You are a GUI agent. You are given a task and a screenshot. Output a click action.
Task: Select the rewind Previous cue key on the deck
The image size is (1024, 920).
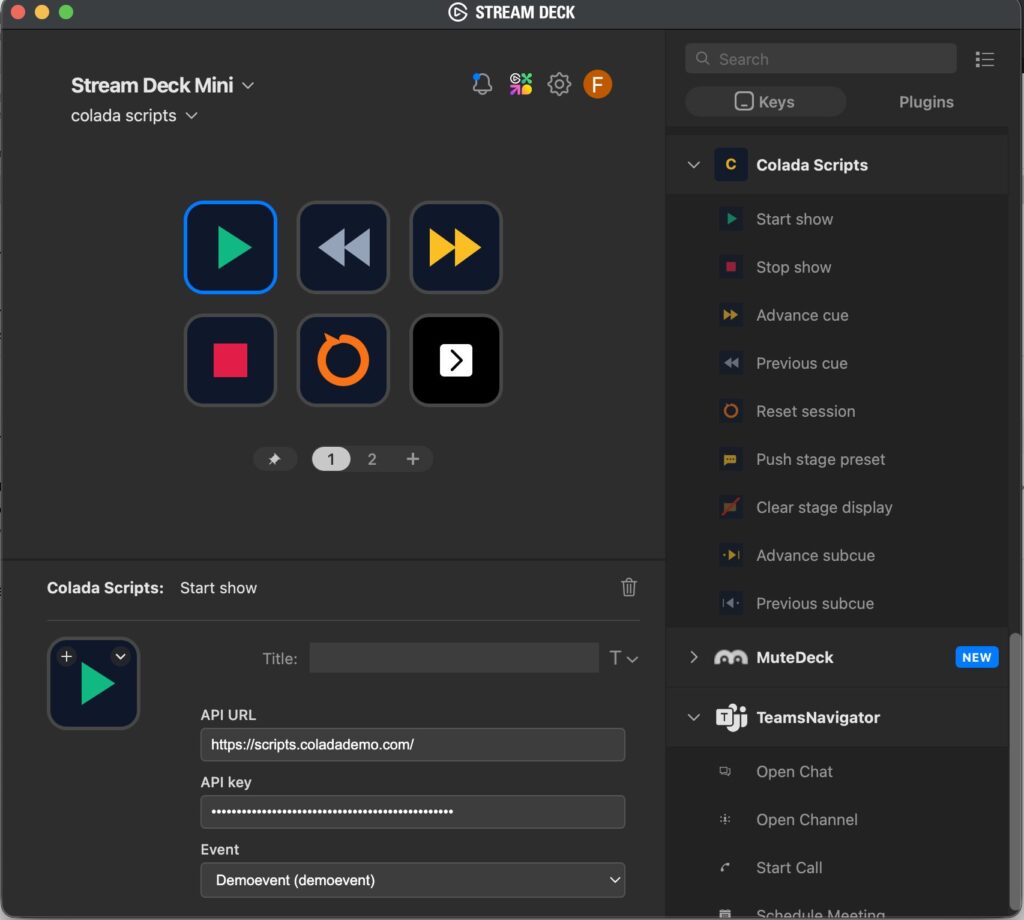tap(344, 247)
